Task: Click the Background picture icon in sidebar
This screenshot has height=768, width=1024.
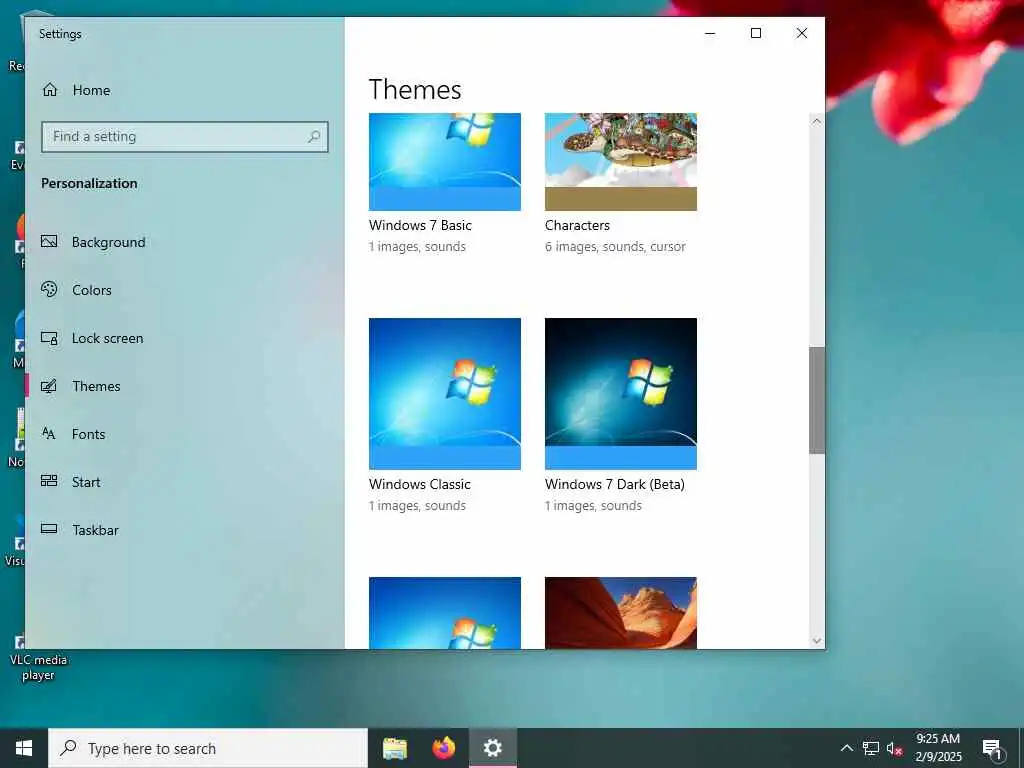Action: click(49, 242)
